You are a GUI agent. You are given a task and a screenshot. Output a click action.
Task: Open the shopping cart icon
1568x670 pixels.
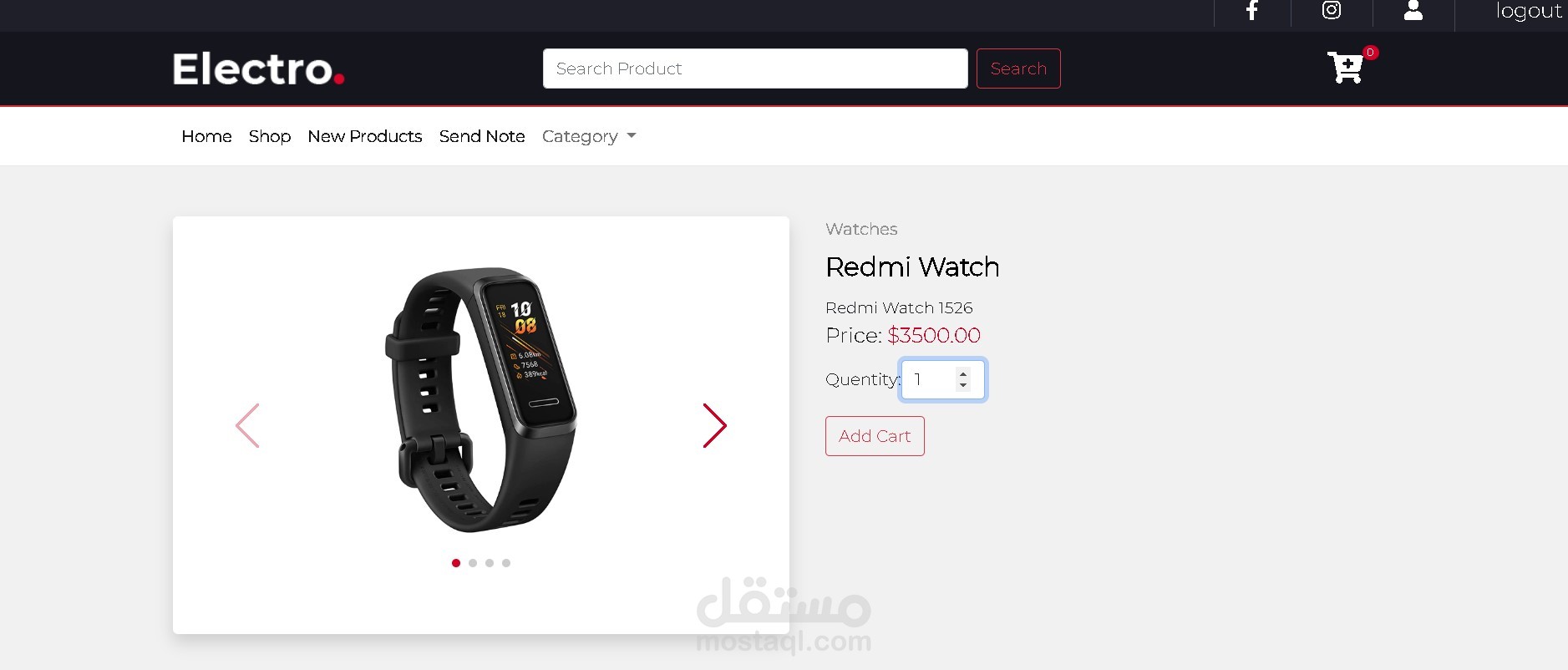pos(1345,68)
